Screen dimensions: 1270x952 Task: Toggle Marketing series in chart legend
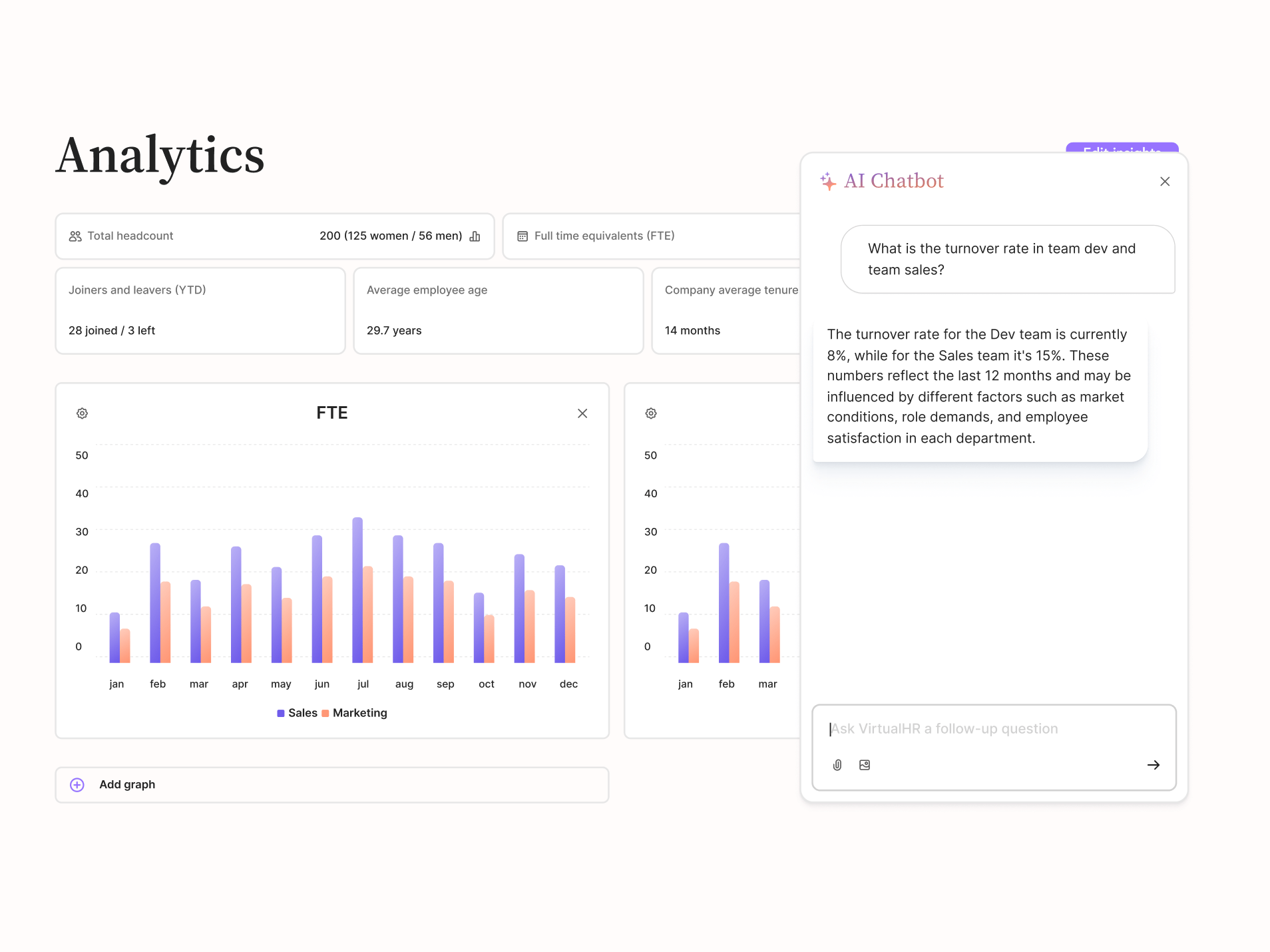click(354, 713)
